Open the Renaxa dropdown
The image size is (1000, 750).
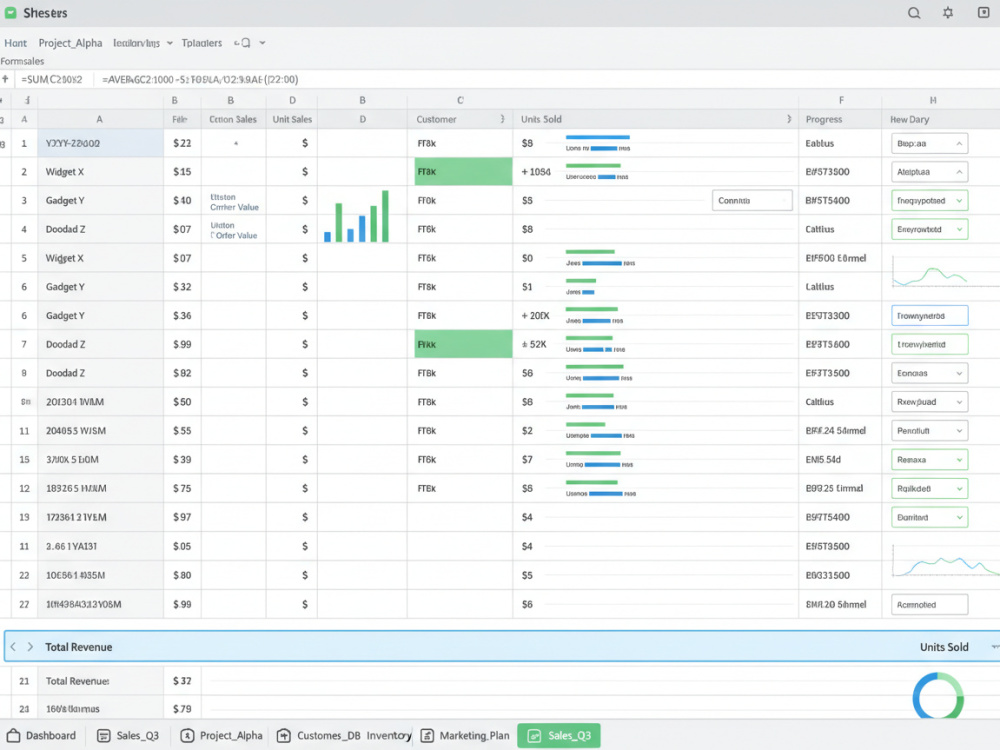[929, 459]
